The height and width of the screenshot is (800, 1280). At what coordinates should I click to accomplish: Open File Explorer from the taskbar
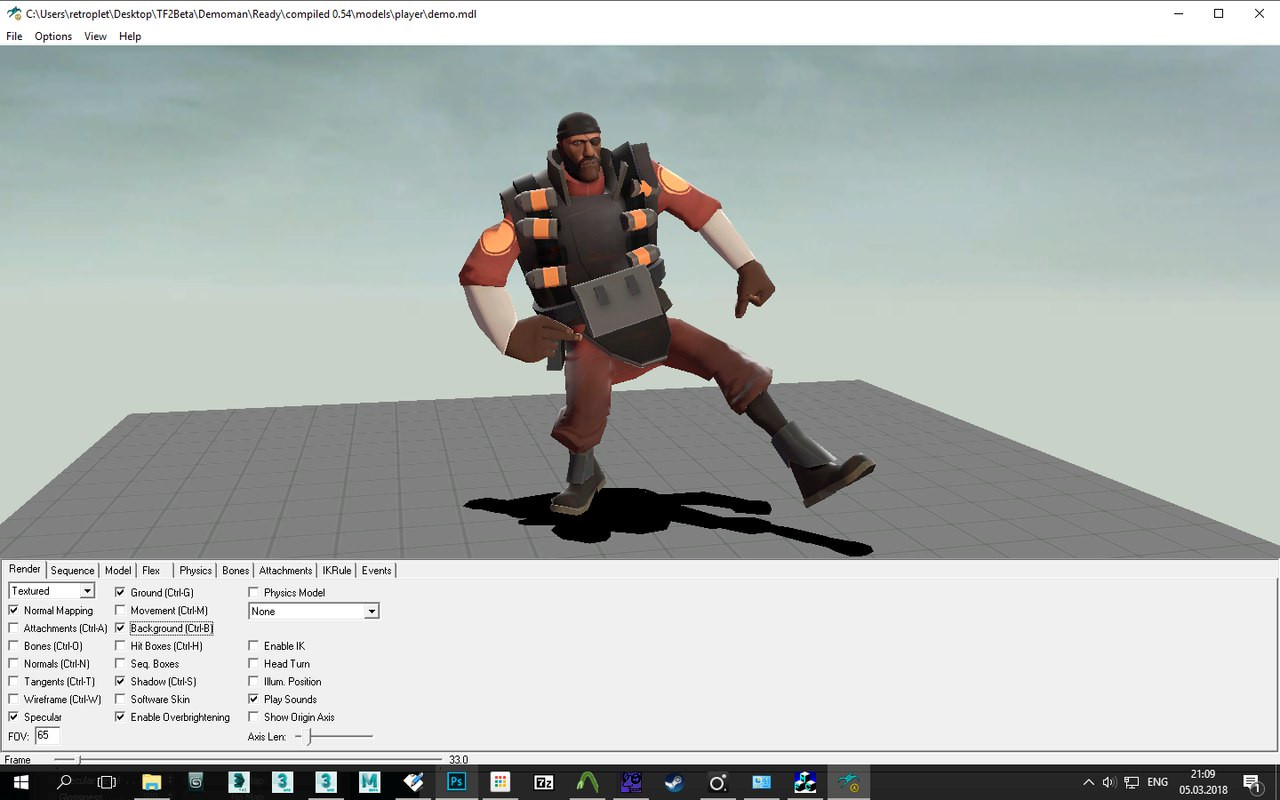click(x=152, y=781)
